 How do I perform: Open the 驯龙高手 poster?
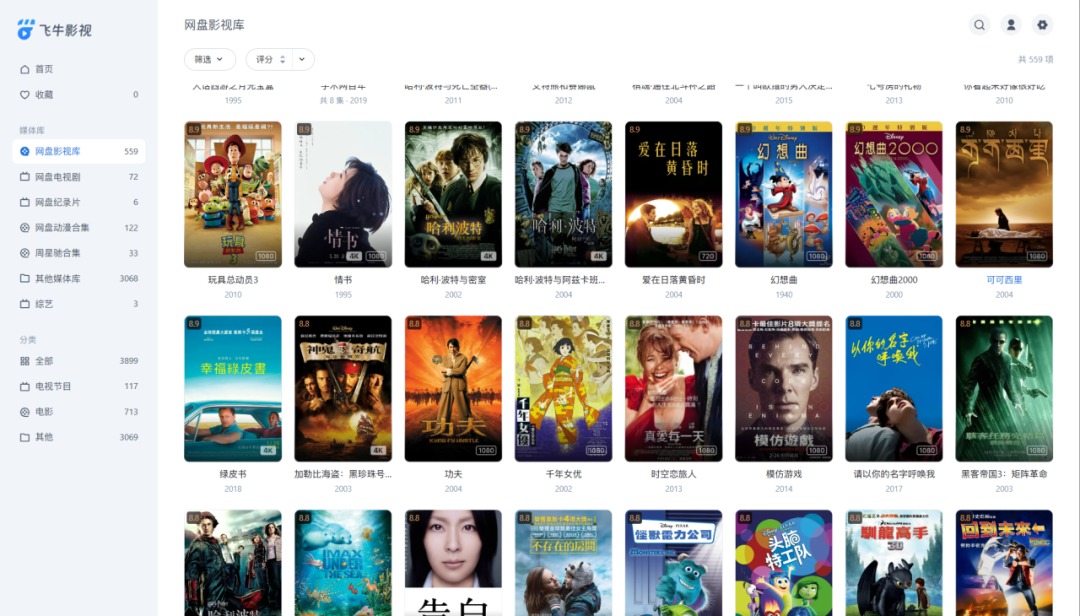tap(894, 563)
